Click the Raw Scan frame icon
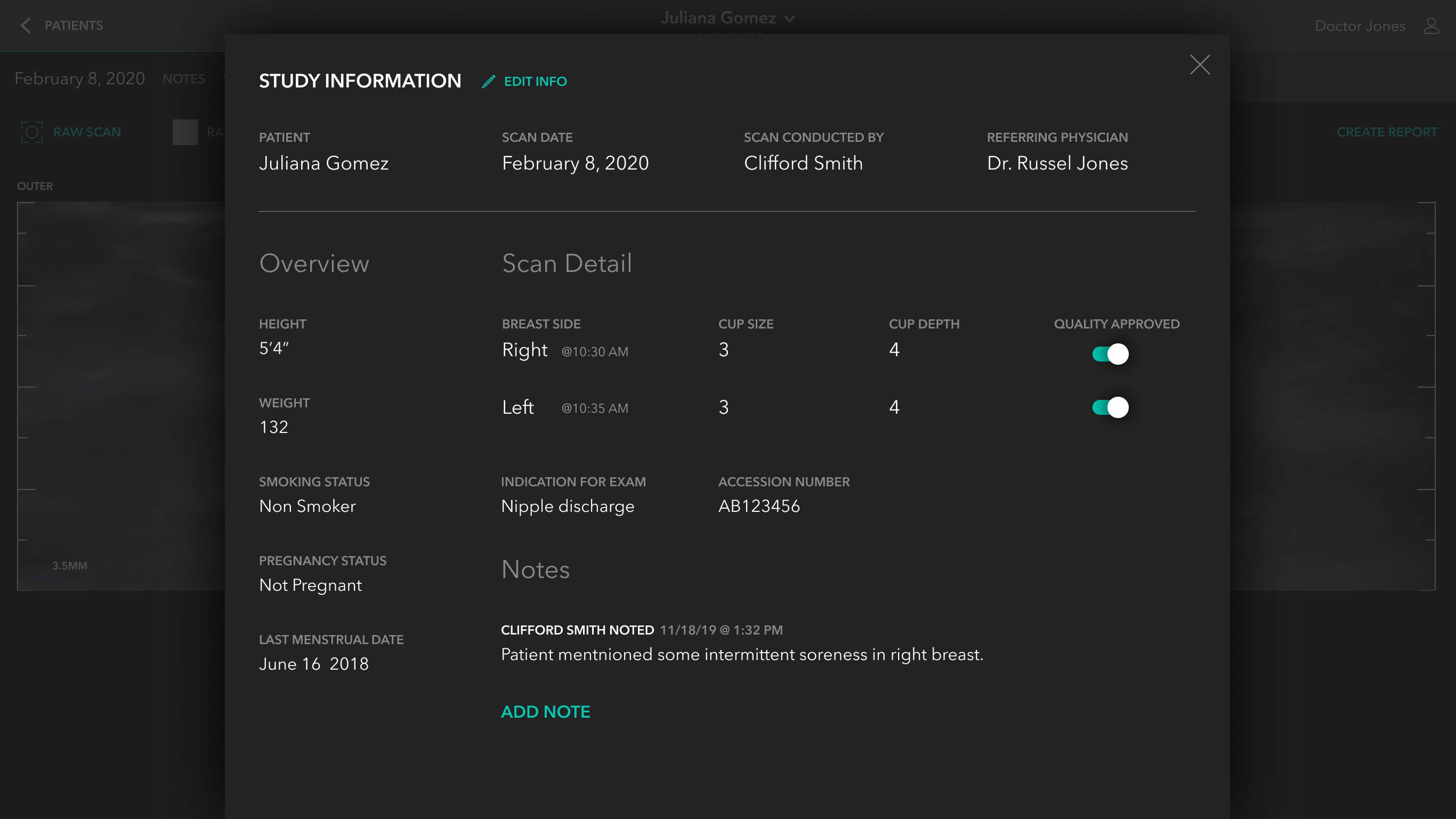 coord(31,132)
